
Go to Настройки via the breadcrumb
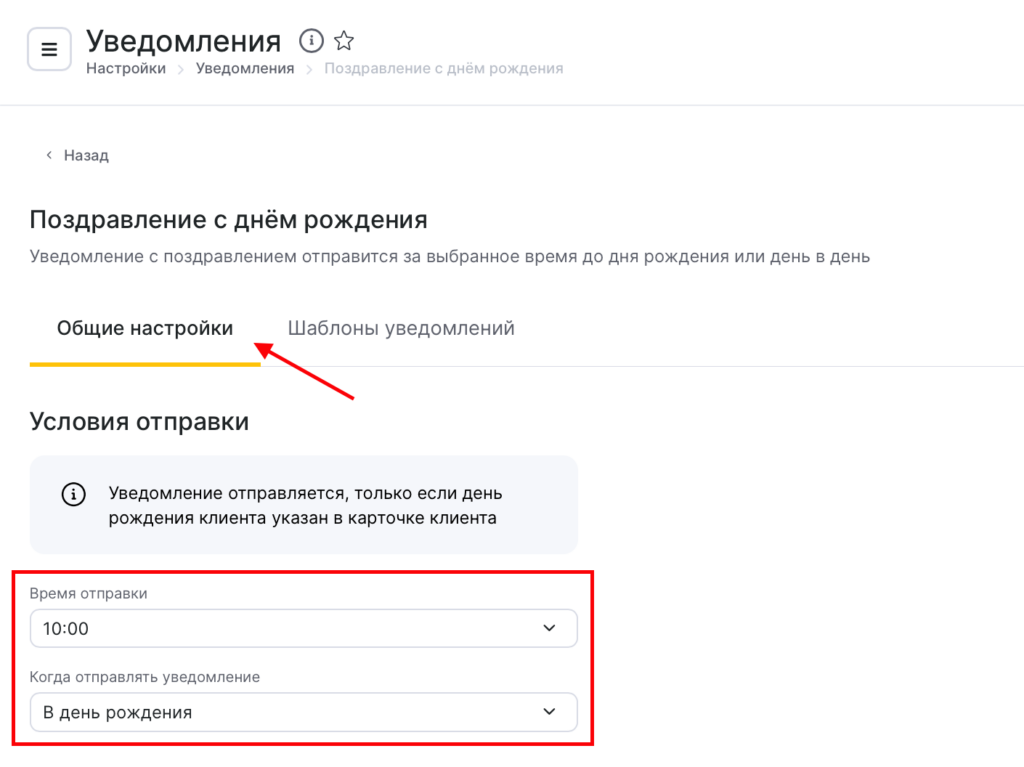(x=126, y=69)
